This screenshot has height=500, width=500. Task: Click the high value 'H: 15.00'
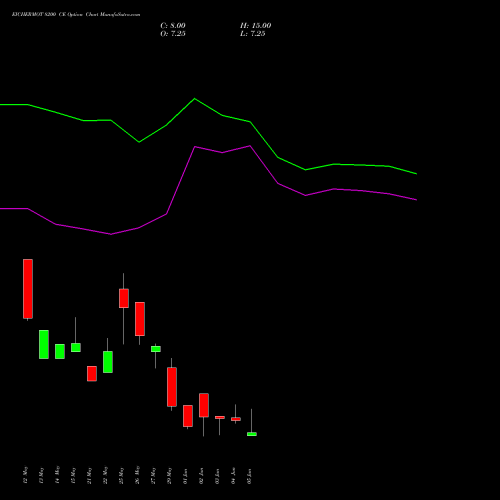[x=255, y=26]
